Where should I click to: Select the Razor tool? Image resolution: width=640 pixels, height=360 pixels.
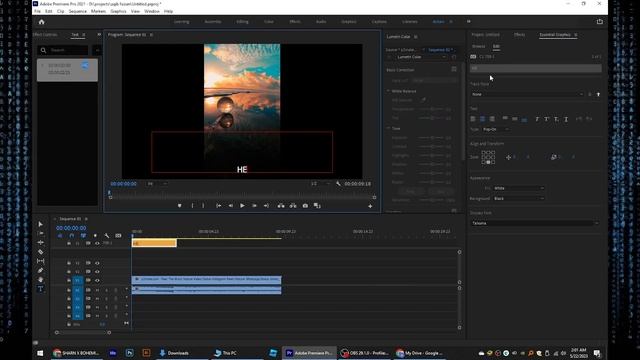(40, 252)
